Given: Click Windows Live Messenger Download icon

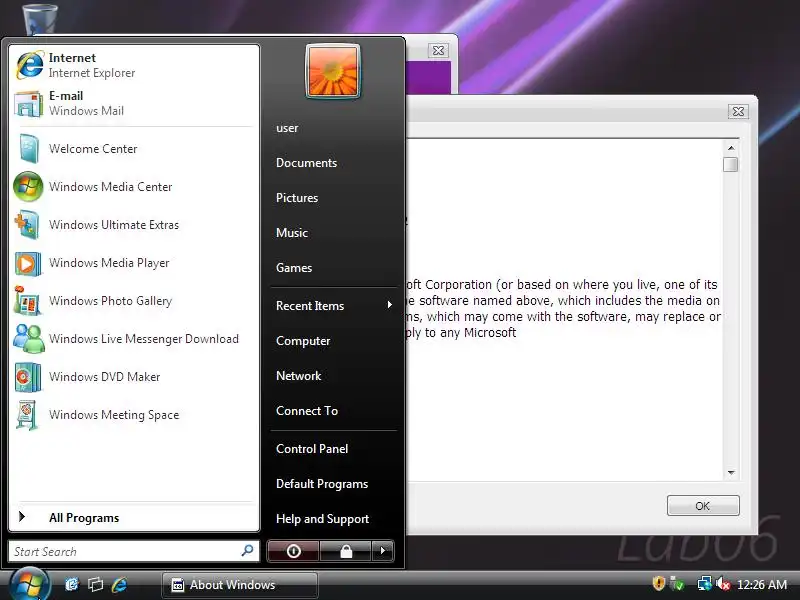Looking at the screenshot, I should click(x=29, y=339).
